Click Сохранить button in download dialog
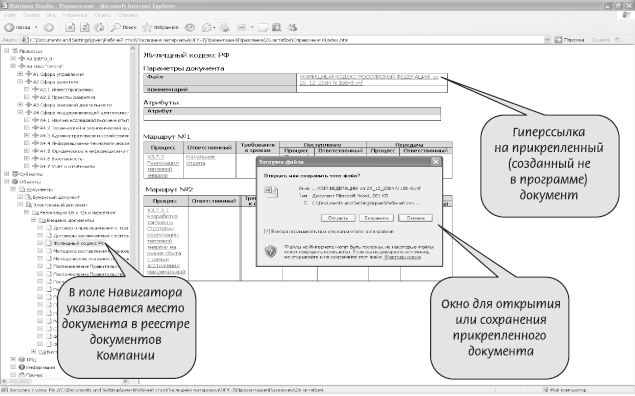 (377, 218)
